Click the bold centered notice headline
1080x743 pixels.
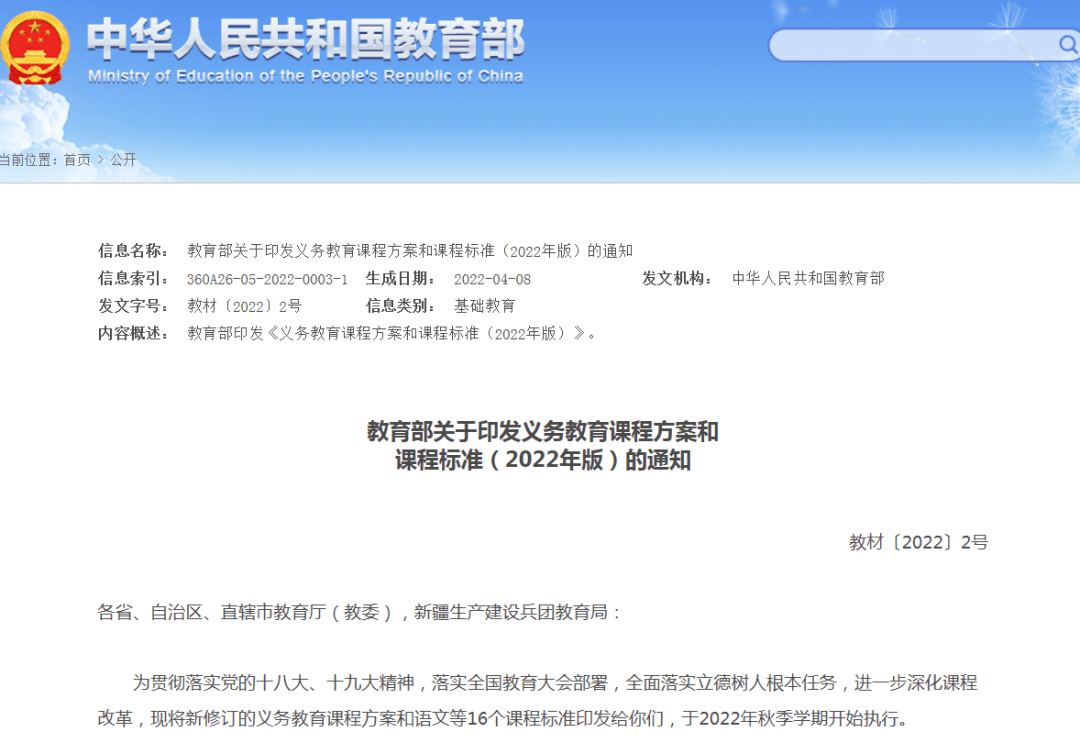coord(542,446)
